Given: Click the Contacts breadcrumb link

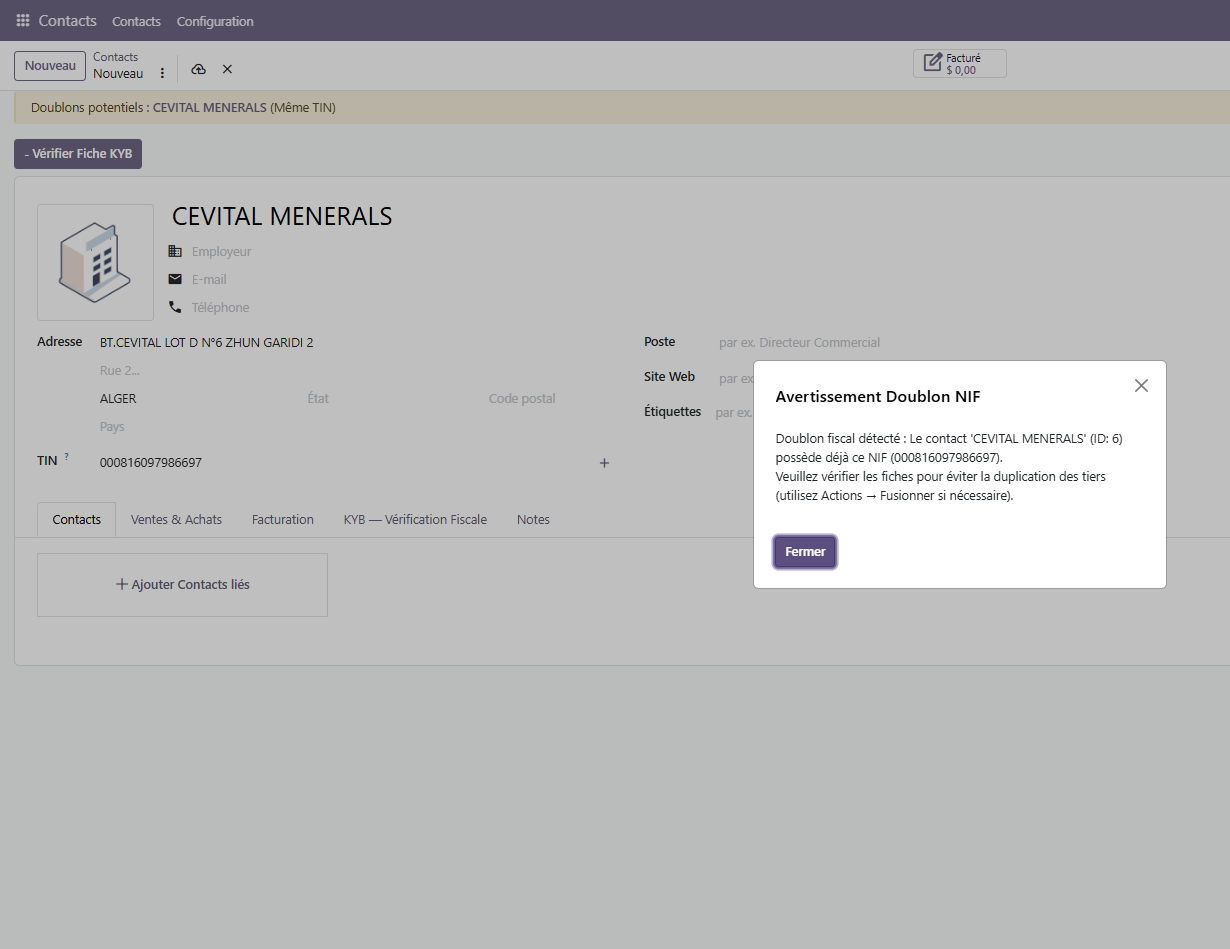Looking at the screenshot, I should (116, 57).
